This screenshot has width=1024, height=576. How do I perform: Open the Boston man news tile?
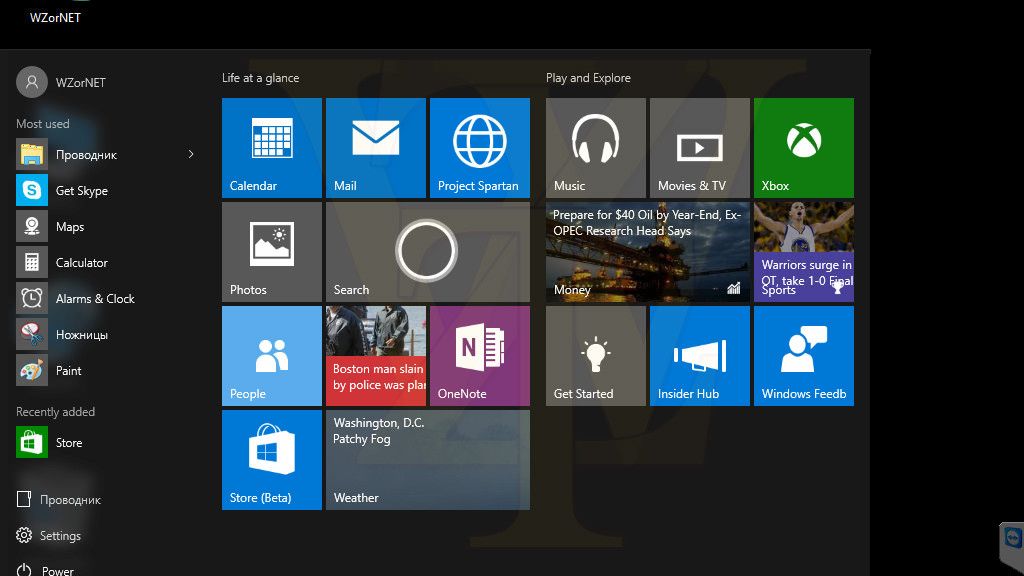(x=376, y=356)
